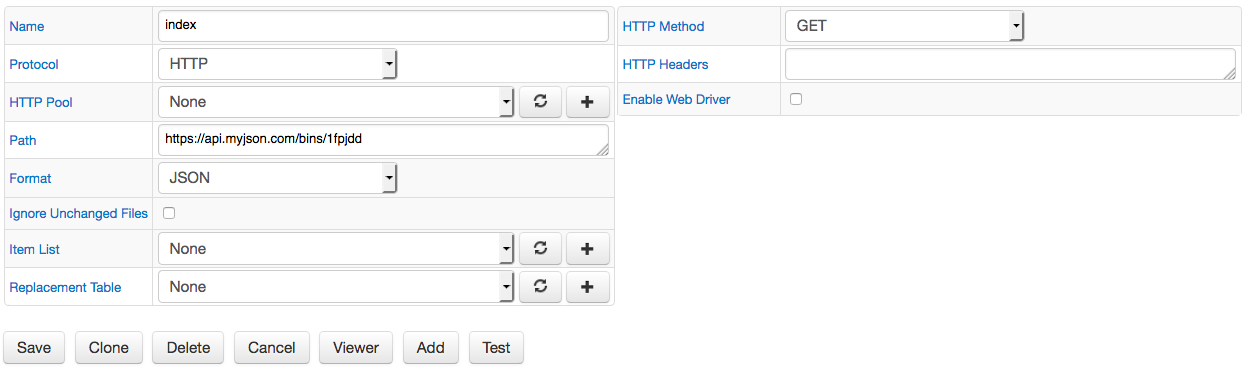Image resolution: width=1246 pixels, height=371 pixels.
Task: Clone the current configuration
Action: (x=109, y=348)
